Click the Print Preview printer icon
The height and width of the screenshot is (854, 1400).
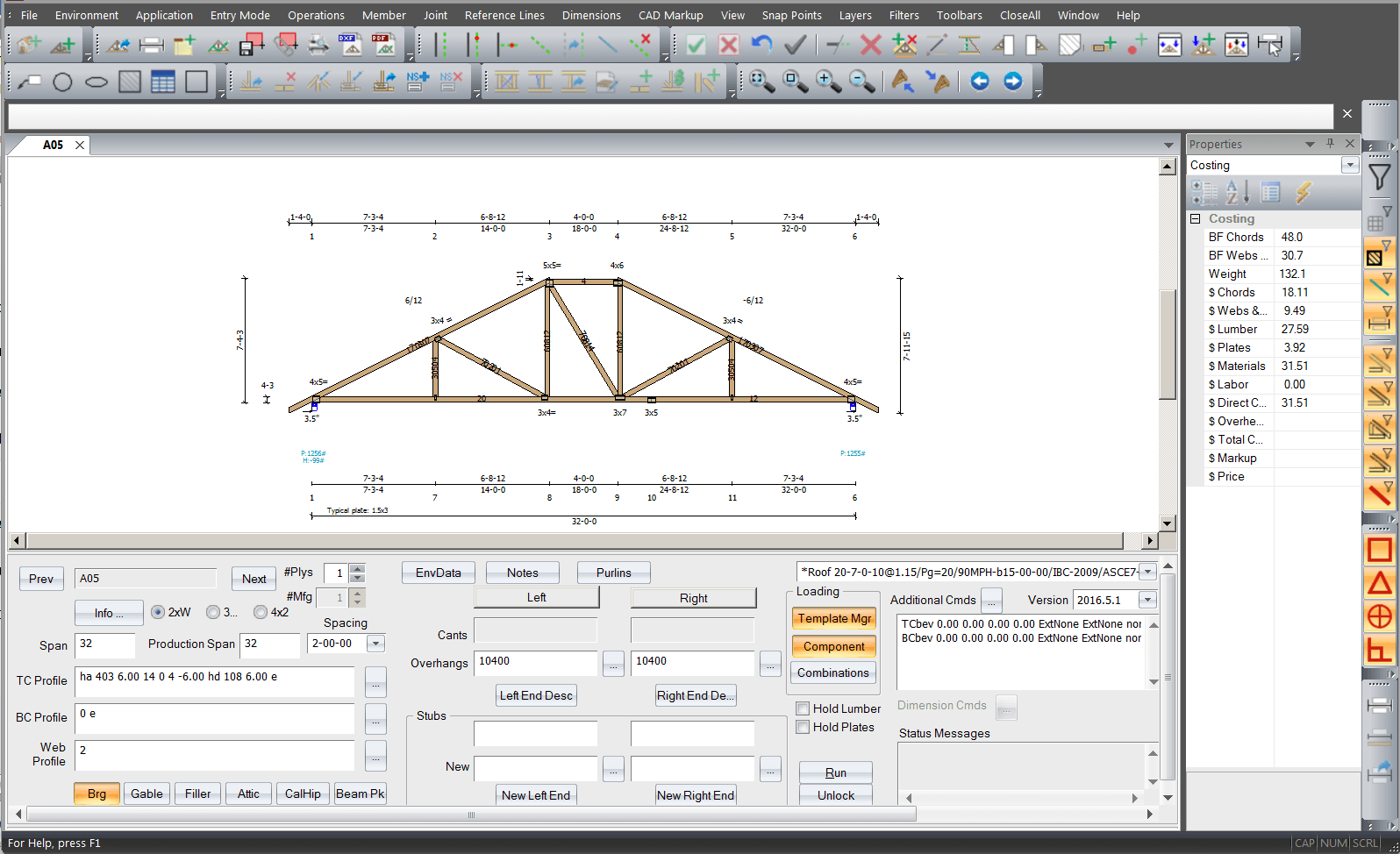(318, 45)
